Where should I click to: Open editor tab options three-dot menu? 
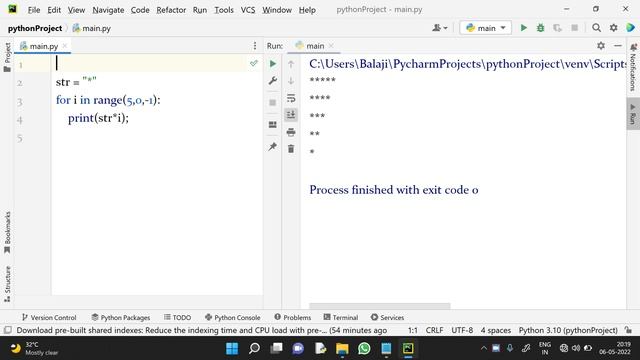click(255, 46)
